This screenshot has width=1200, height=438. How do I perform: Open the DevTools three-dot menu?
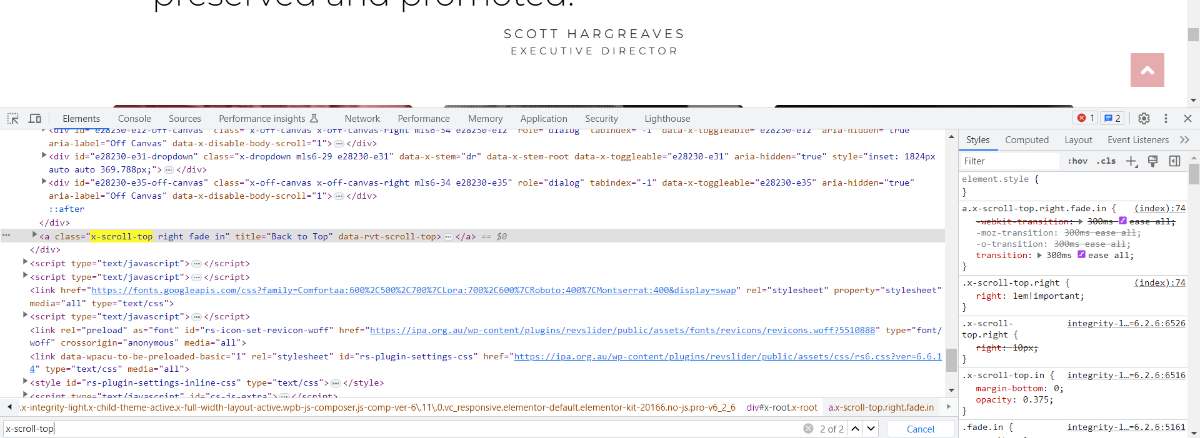point(1166,118)
